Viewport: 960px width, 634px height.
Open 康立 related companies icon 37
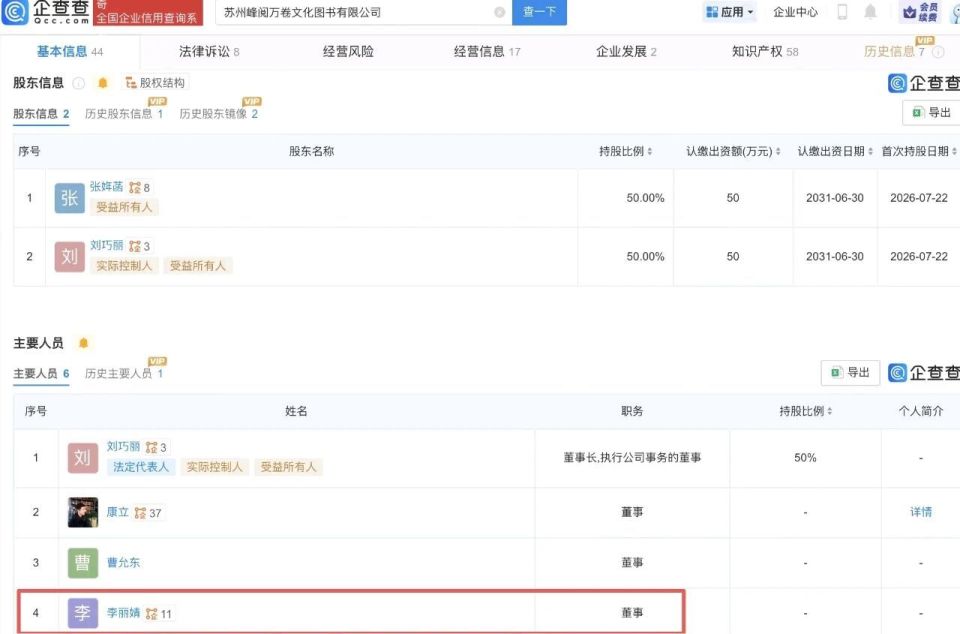tap(148, 513)
